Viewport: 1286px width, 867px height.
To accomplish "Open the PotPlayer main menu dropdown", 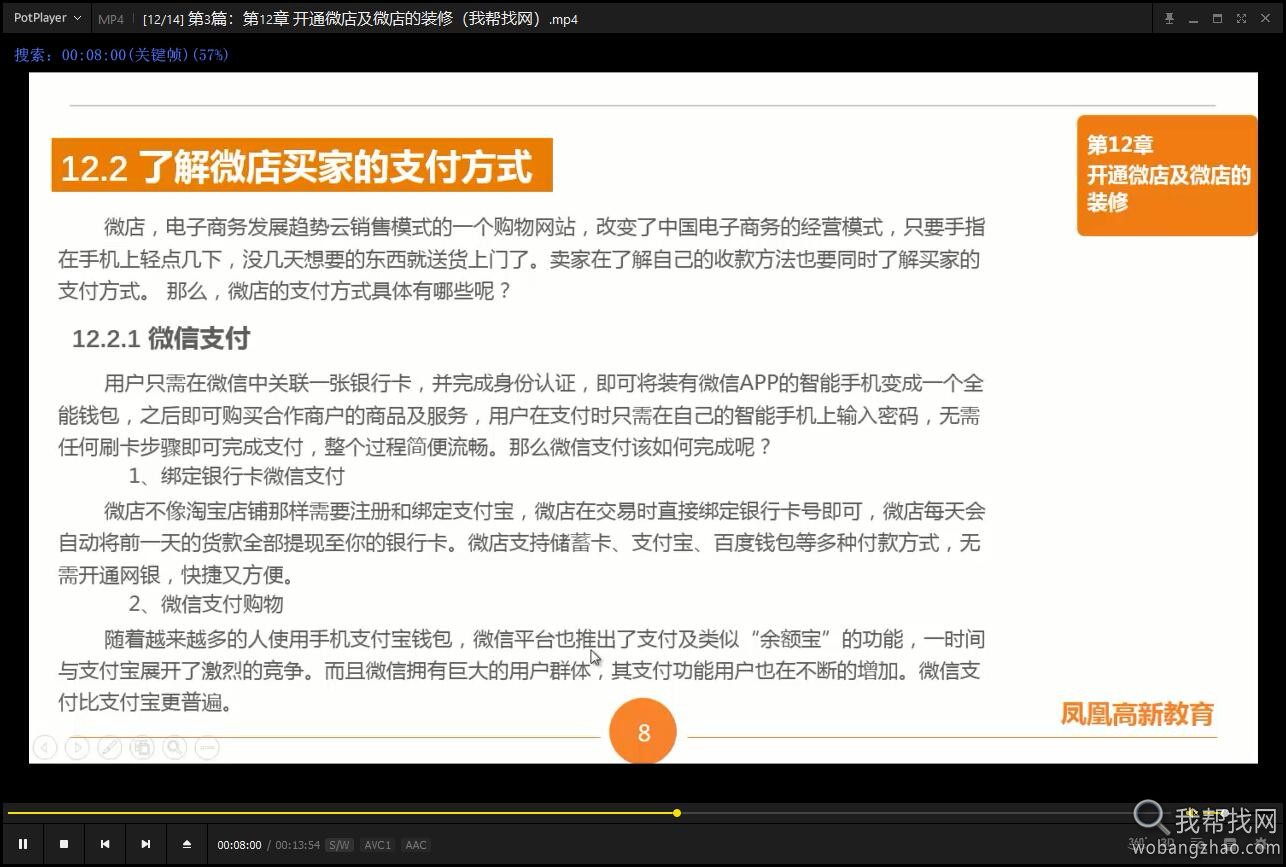I will click(47, 18).
